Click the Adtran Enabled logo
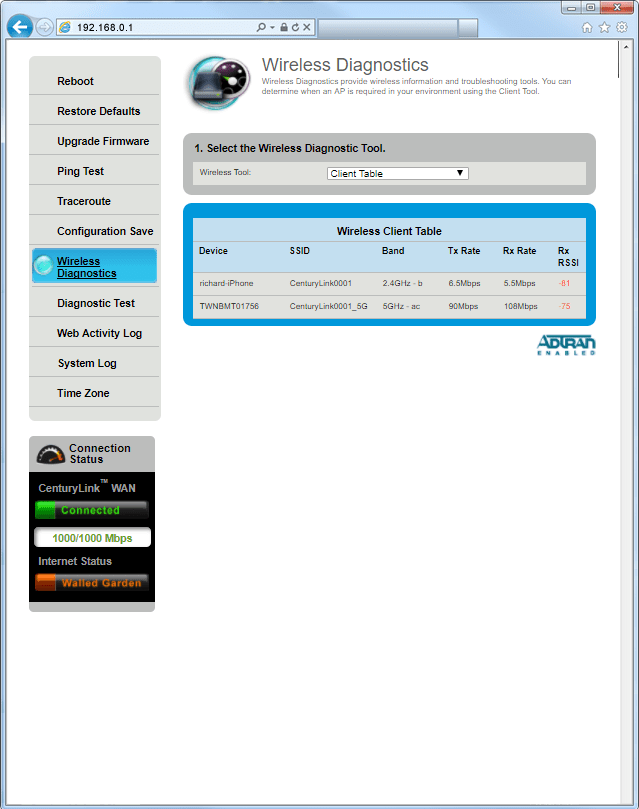Viewport: 639px width, 809px height. [566, 346]
